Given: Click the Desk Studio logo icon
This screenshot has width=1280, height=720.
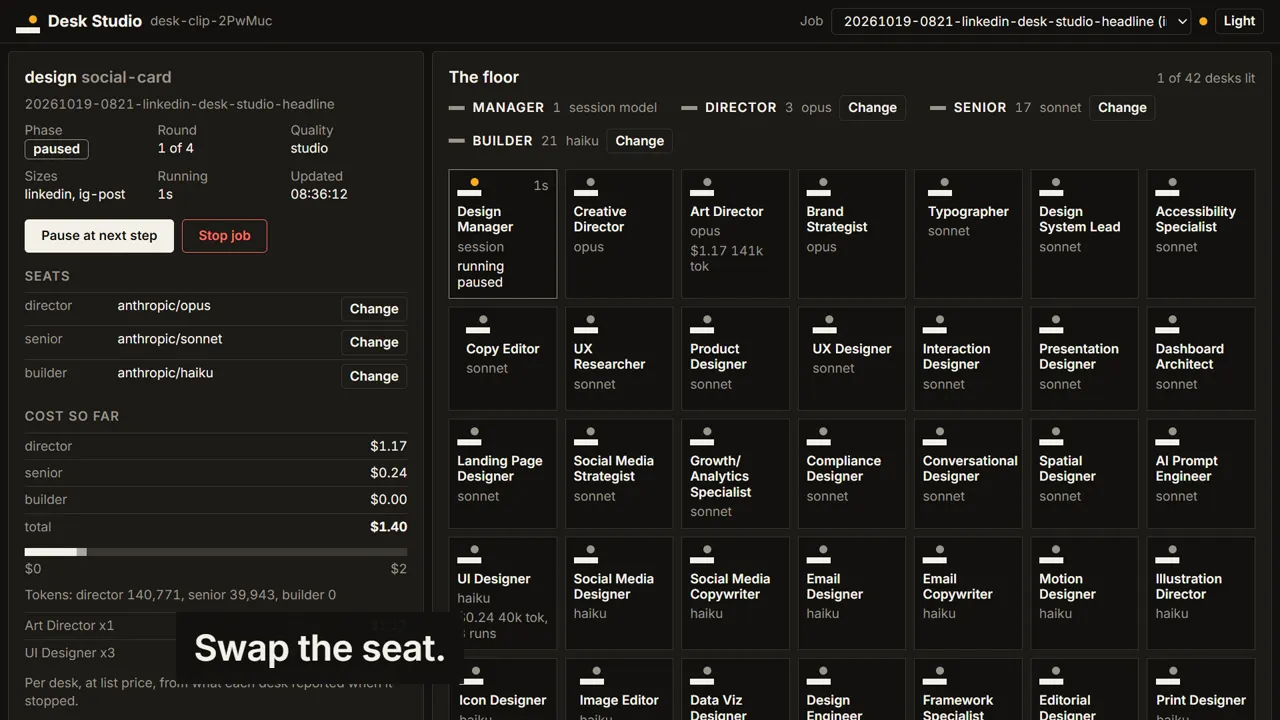Looking at the screenshot, I should tap(28, 22).
